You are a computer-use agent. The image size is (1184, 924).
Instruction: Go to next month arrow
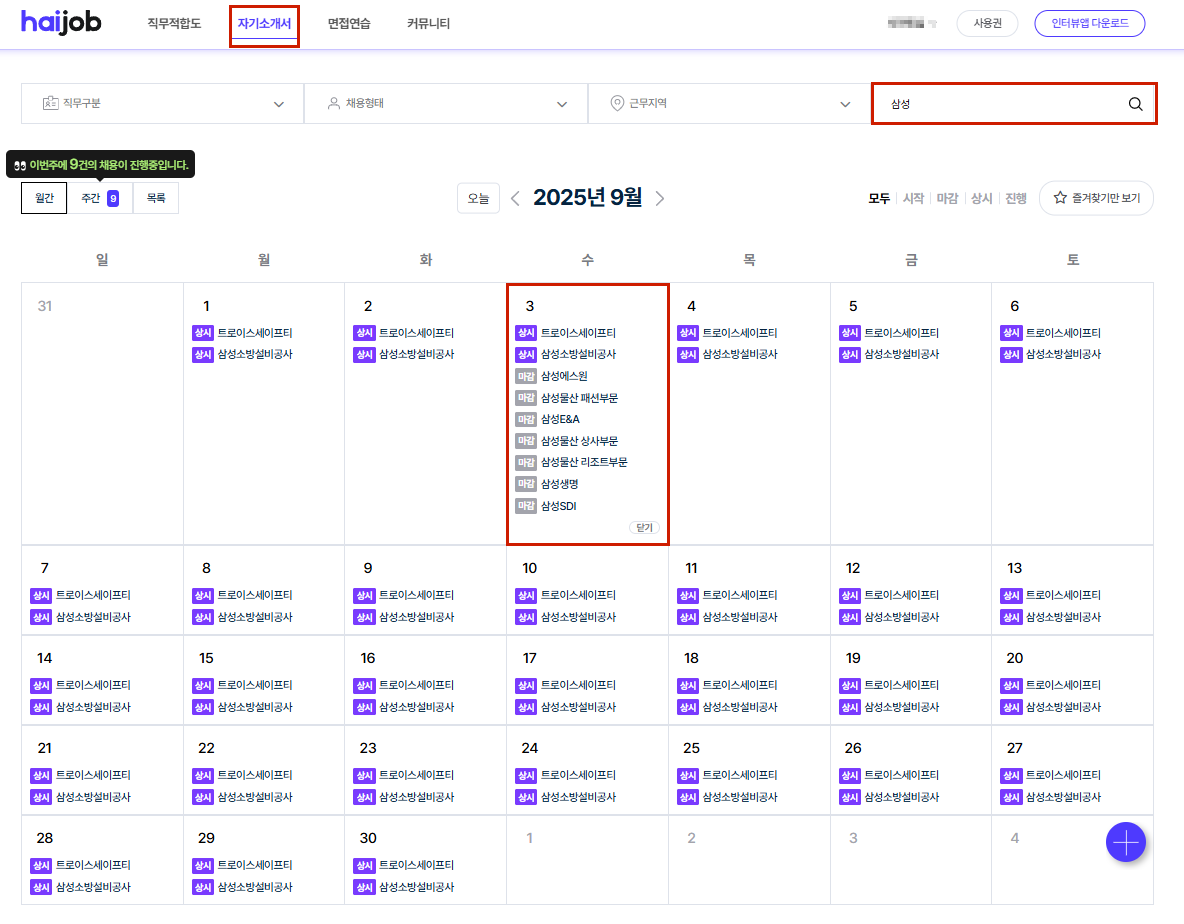[x=660, y=198]
